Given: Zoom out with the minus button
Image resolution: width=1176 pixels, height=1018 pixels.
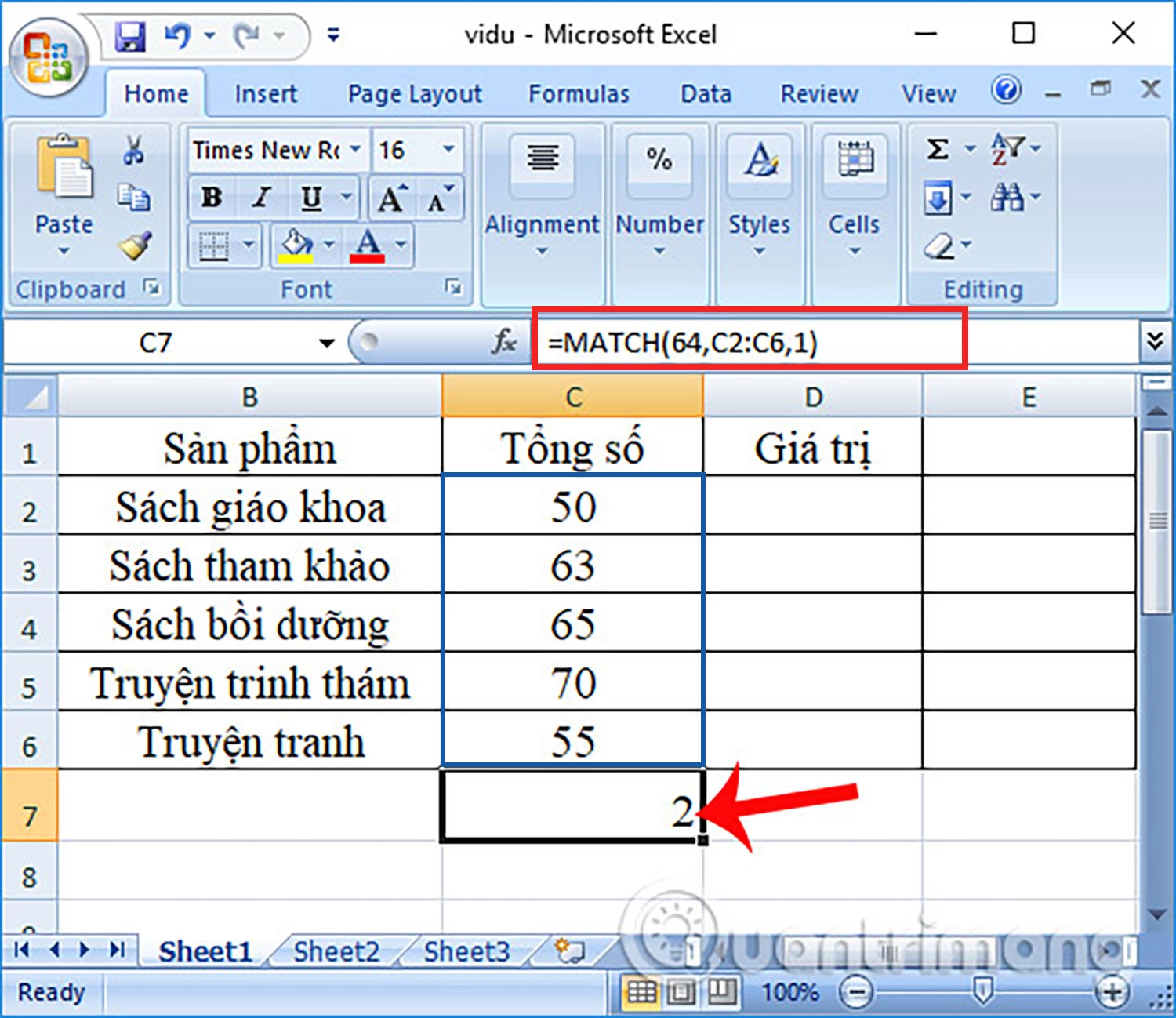Looking at the screenshot, I should coord(856,993).
